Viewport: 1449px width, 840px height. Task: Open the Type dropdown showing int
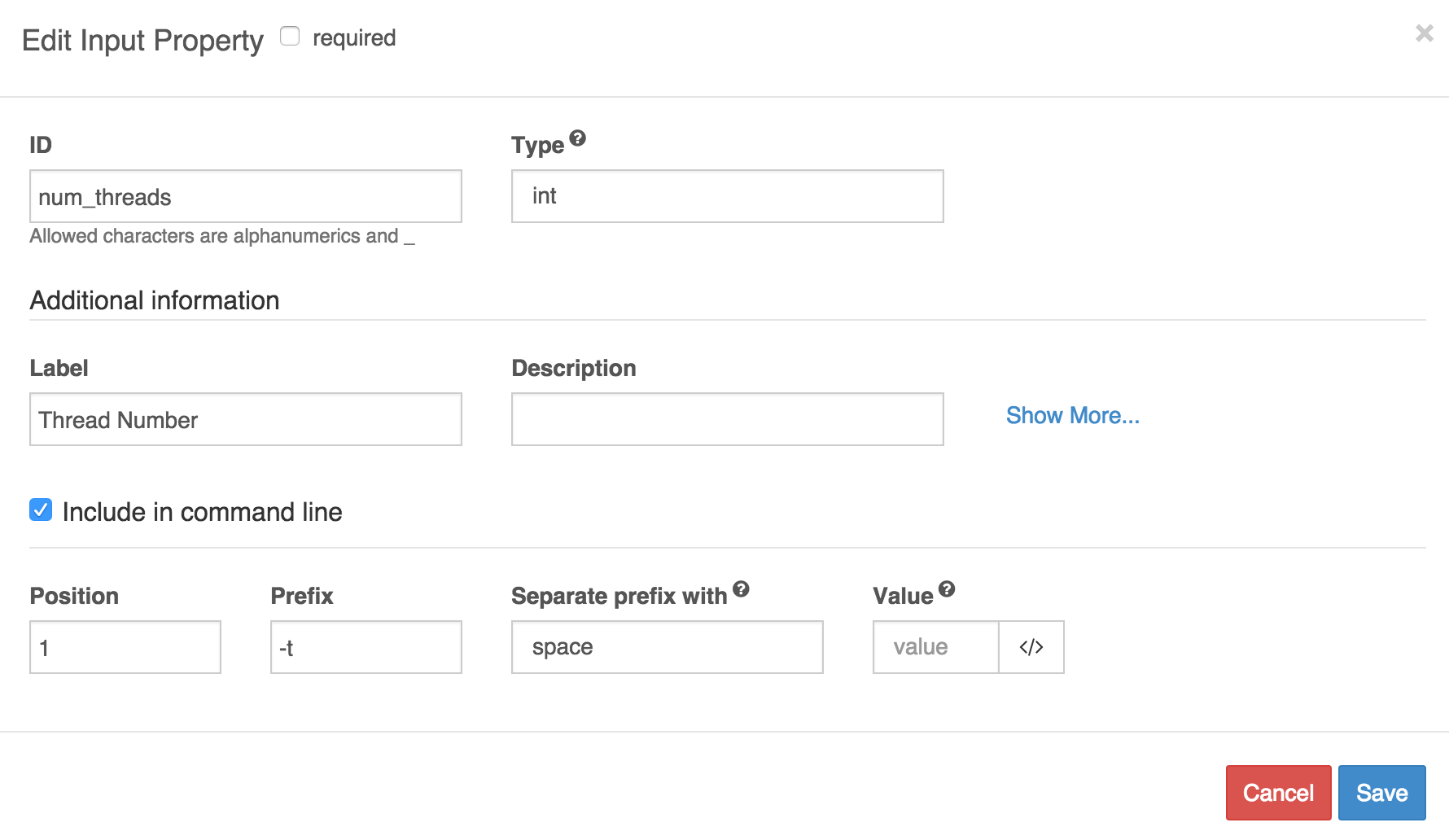click(727, 196)
